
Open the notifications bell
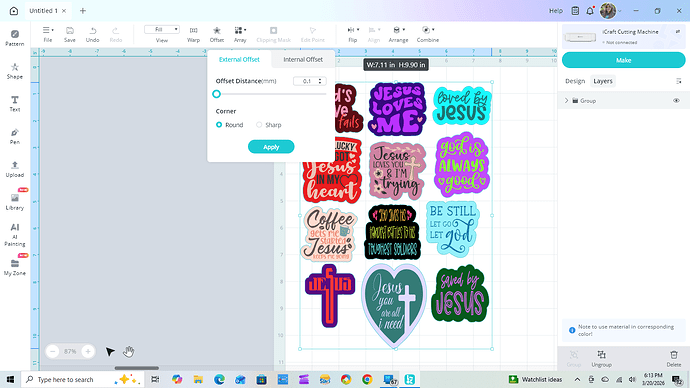coord(590,11)
